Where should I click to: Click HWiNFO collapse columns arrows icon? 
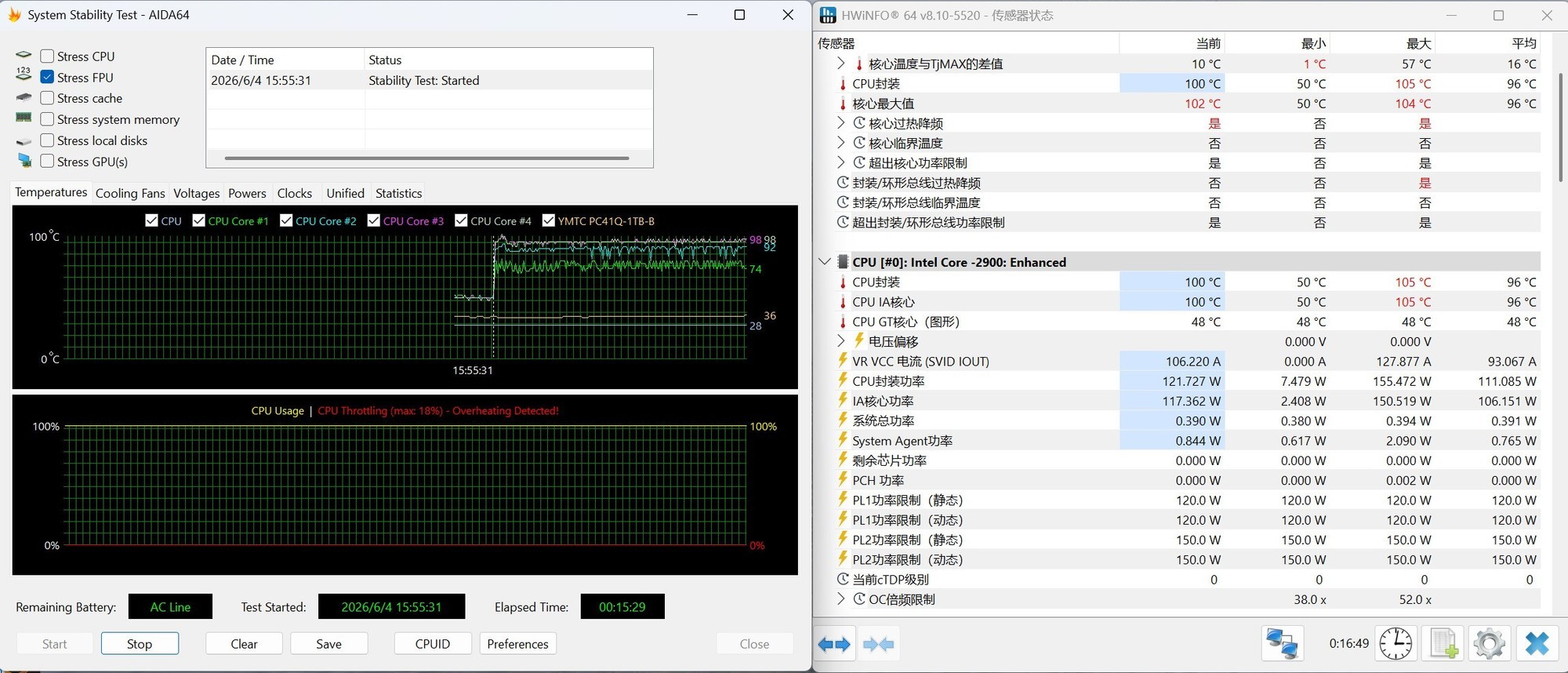[878, 644]
